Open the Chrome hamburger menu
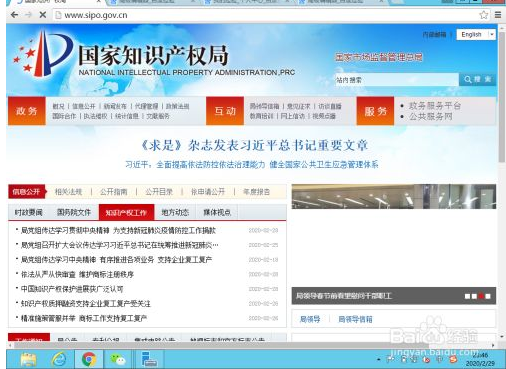Viewport: 506px width, 369px height. (498, 15)
